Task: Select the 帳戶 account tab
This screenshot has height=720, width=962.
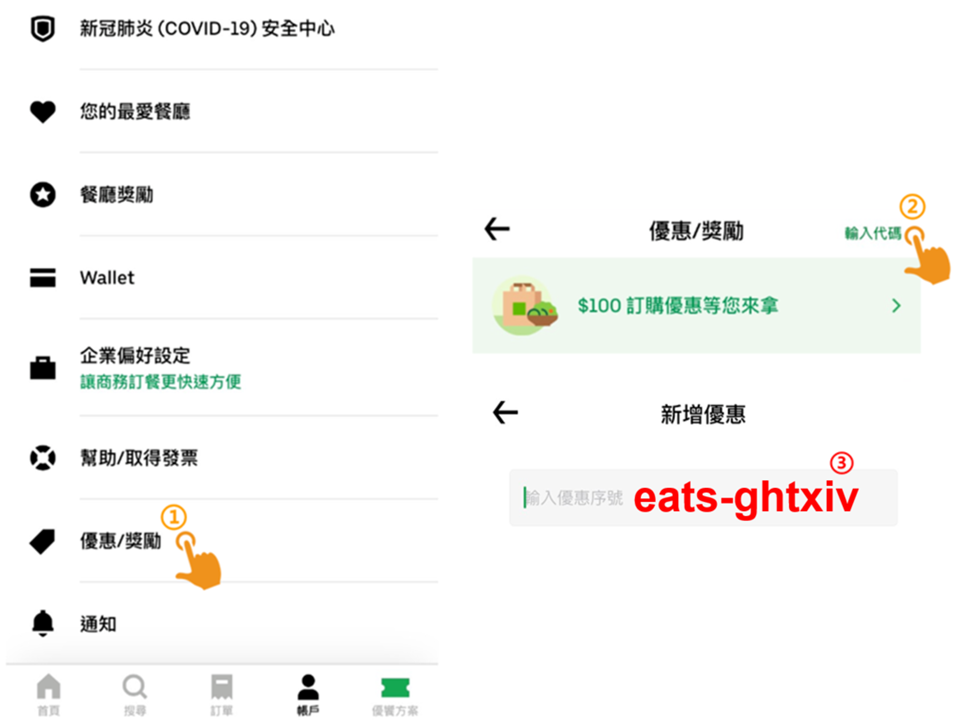Action: 308,695
